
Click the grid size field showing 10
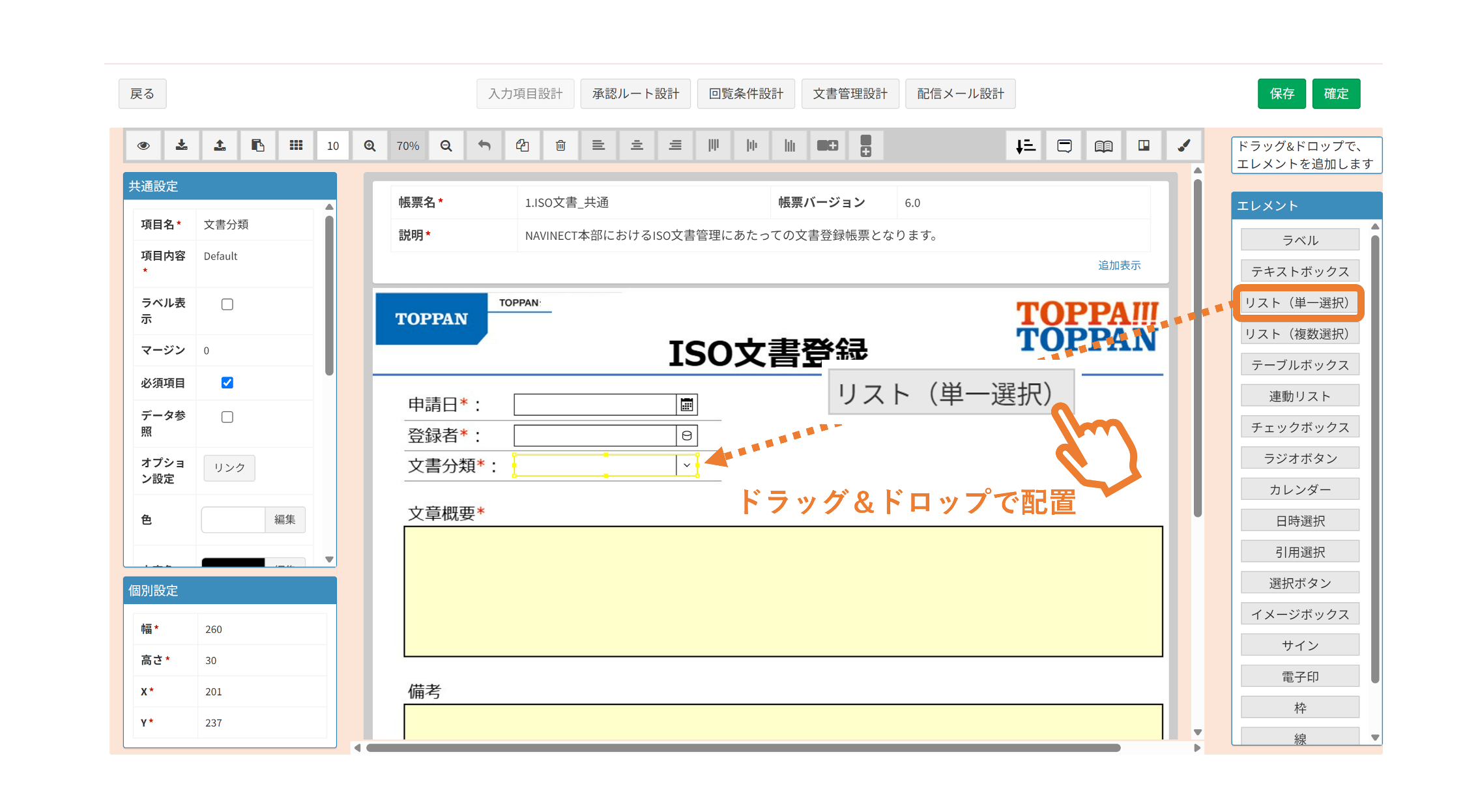coord(333,145)
